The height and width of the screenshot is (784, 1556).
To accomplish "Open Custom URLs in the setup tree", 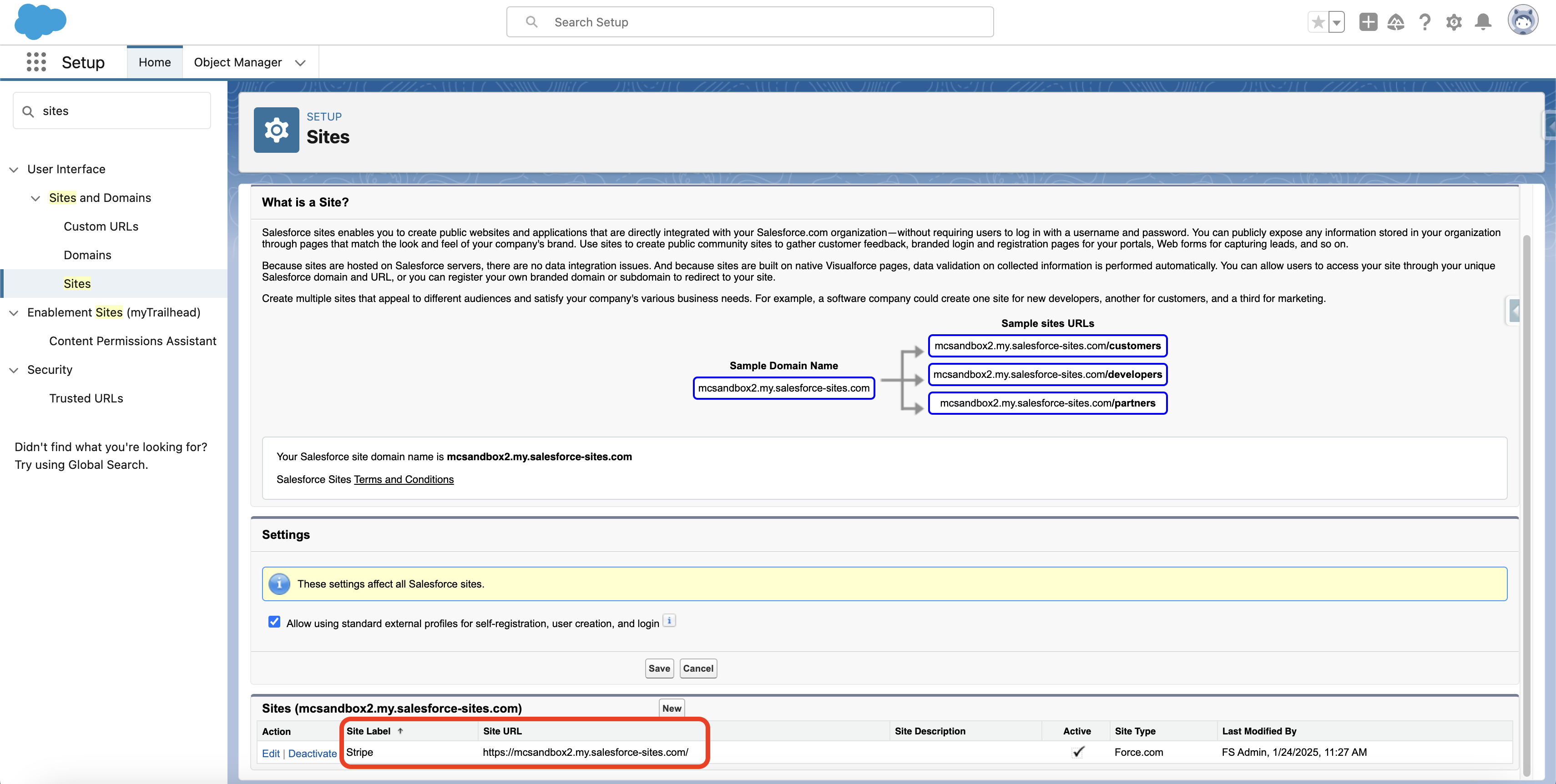I will [101, 226].
